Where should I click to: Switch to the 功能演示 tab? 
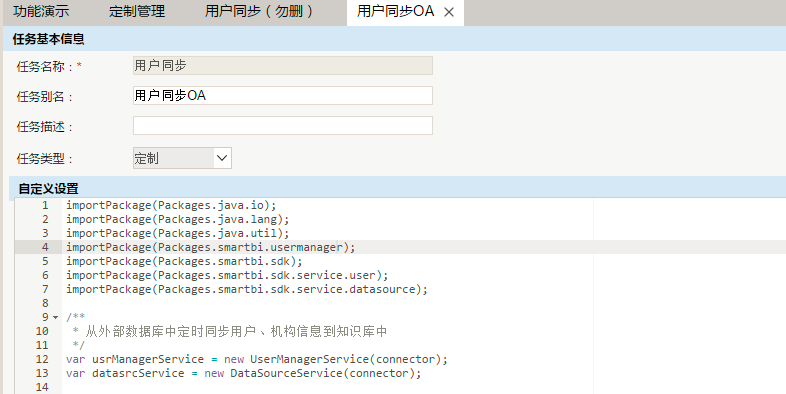(x=41, y=11)
